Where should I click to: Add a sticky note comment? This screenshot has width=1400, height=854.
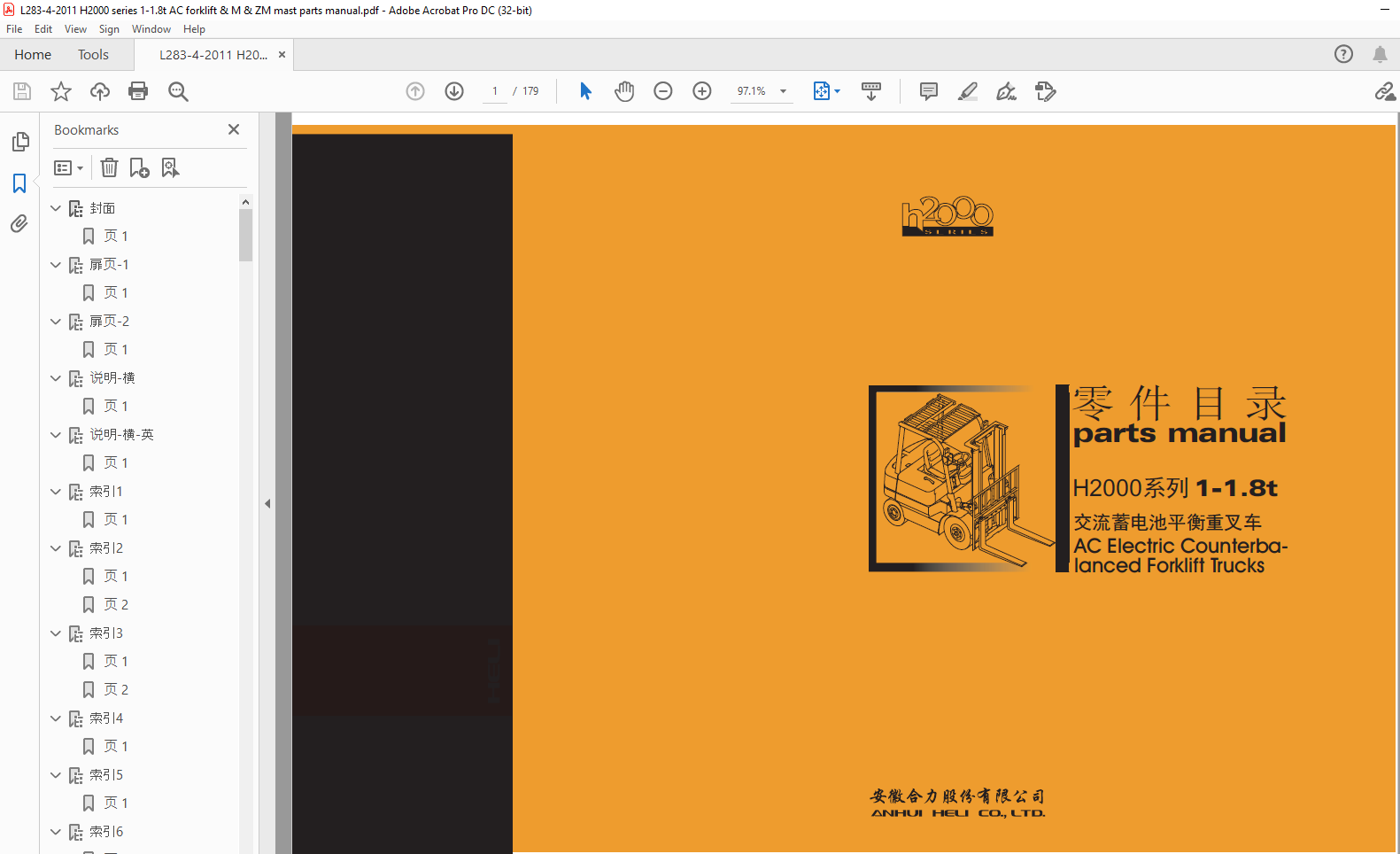pyautogui.click(x=929, y=91)
